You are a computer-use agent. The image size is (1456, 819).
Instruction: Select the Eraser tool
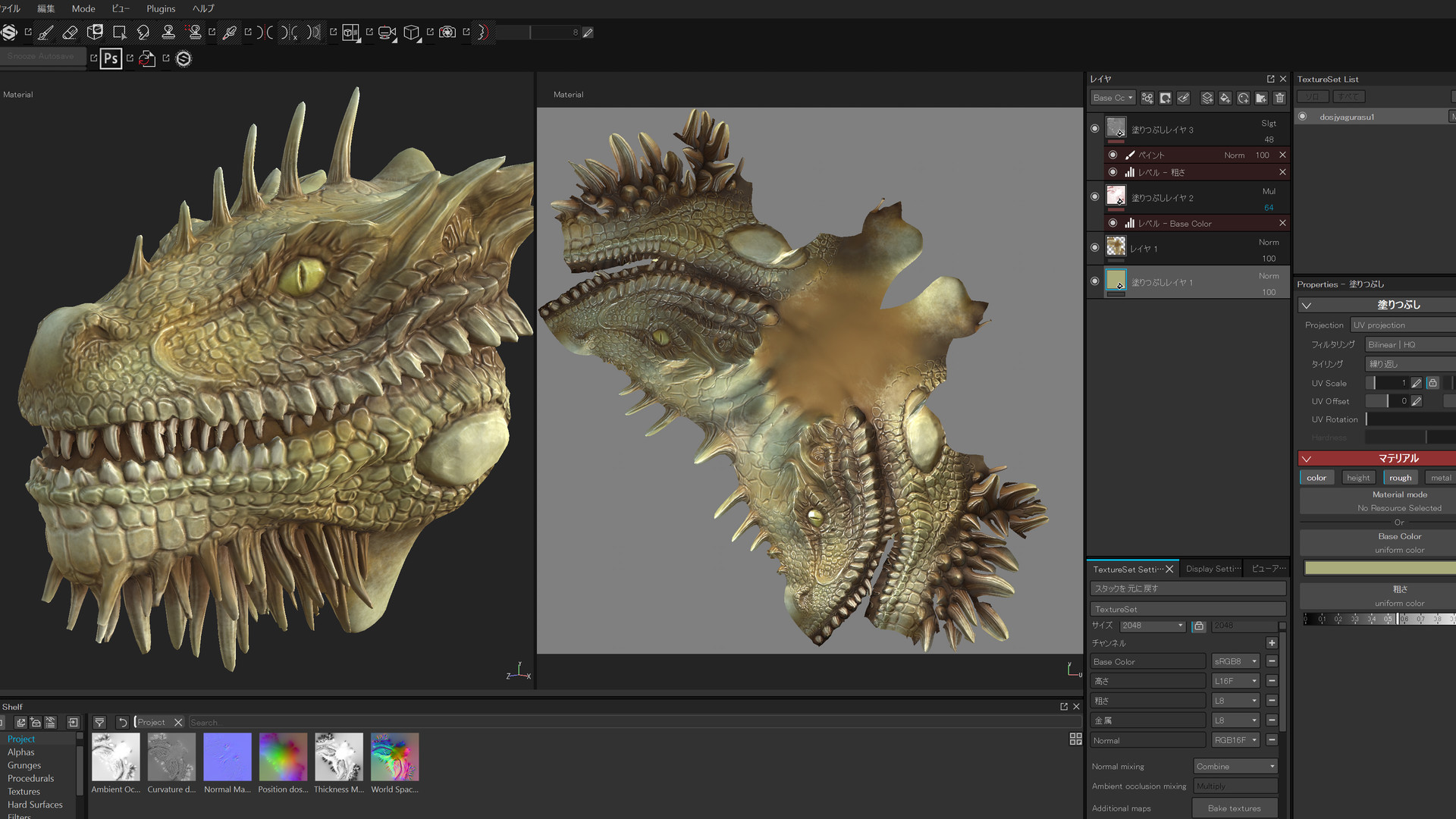click(x=70, y=33)
